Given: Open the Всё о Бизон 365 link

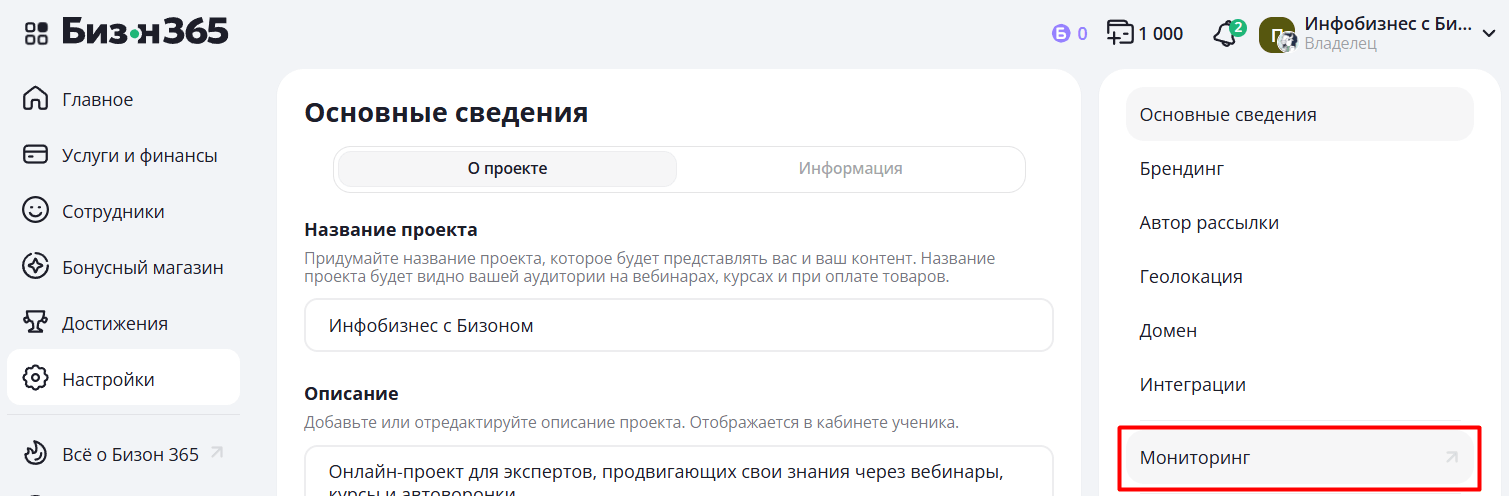Looking at the screenshot, I should click(x=130, y=455).
